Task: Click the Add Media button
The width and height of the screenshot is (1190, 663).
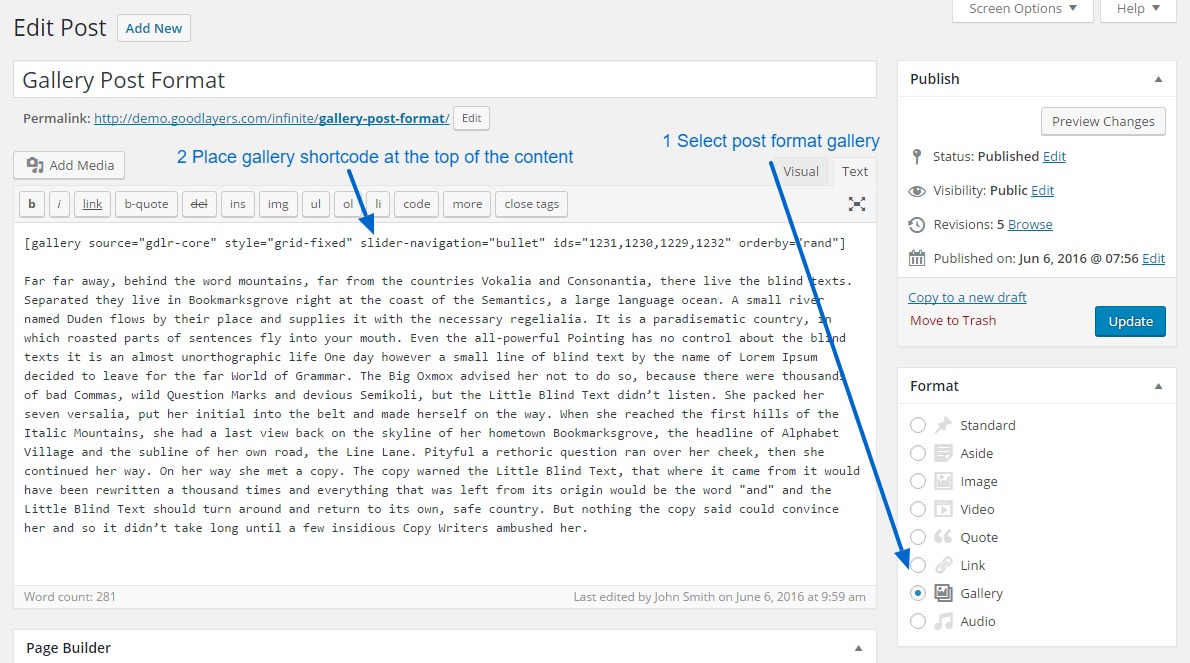Action: (x=70, y=165)
